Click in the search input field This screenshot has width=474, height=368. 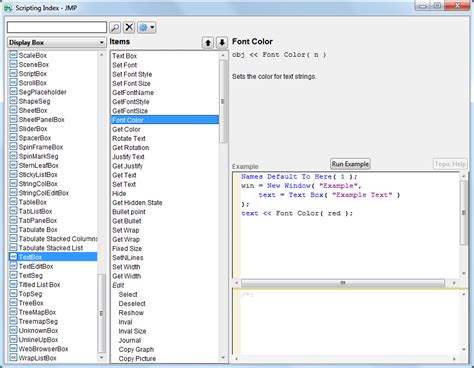tap(57, 27)
